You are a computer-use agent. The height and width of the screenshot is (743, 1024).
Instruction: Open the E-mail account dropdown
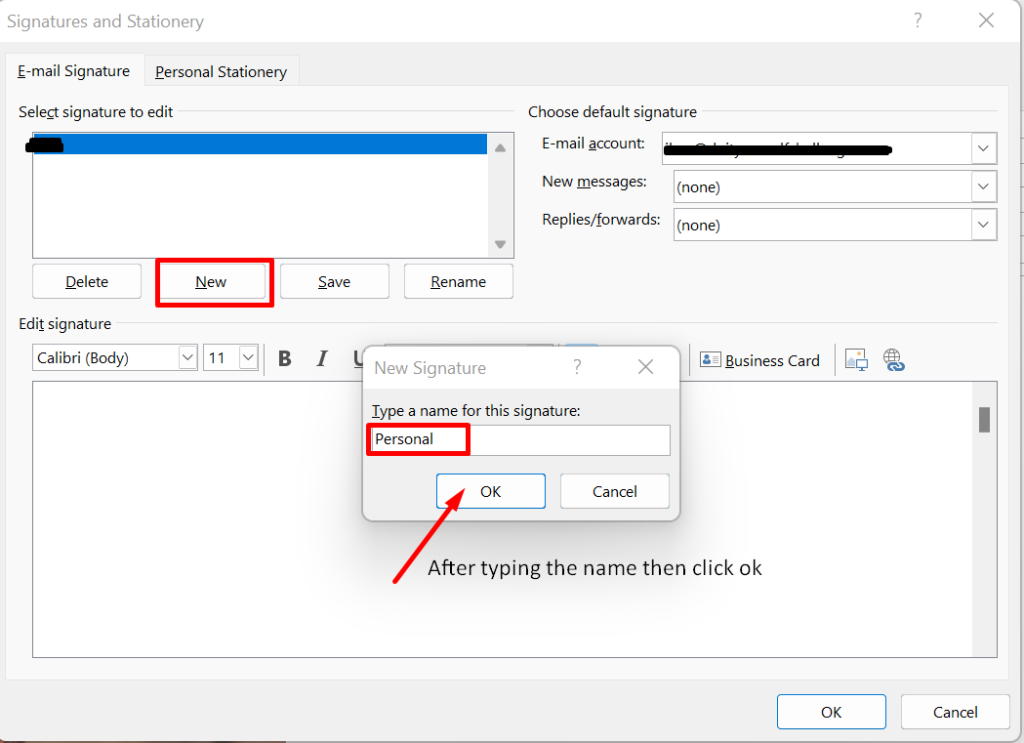click(x=984, y=149)
